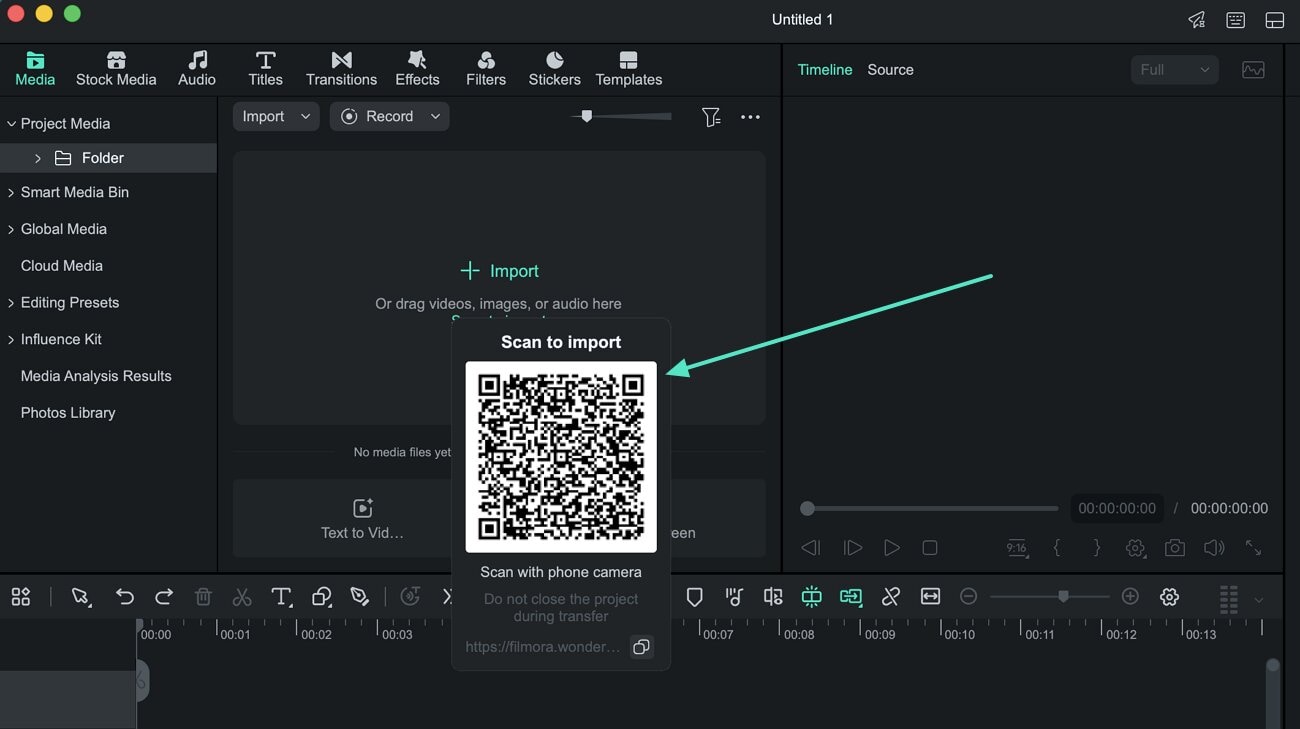Move the preview playhead scrubber
Image resolution: width=1300 pixels, height=729 pixels.
[x=807, y=508]
